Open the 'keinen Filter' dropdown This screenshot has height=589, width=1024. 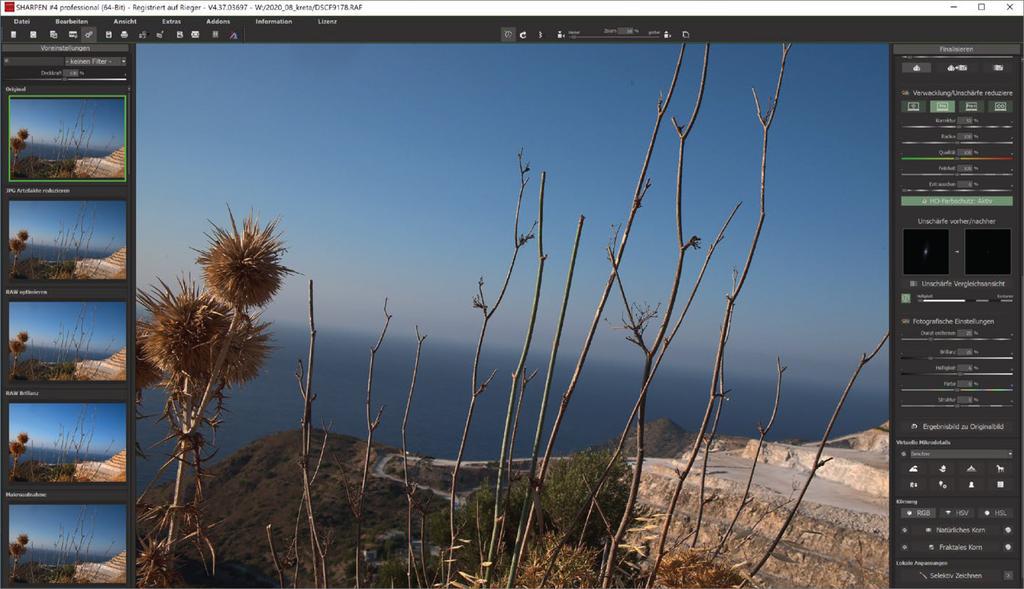[95, 61]
